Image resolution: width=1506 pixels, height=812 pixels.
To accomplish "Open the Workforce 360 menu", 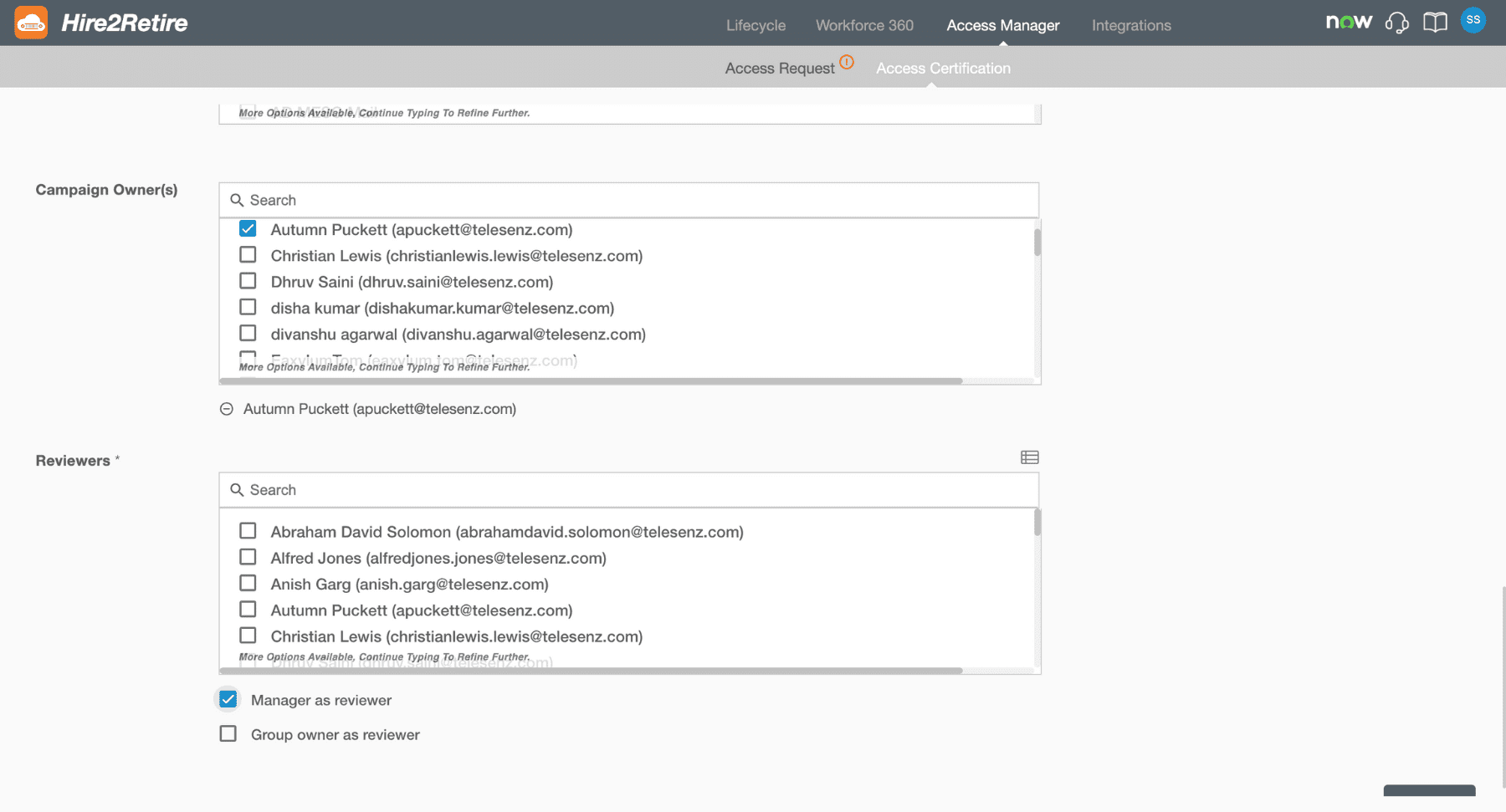I will click(x=864, y=25).
